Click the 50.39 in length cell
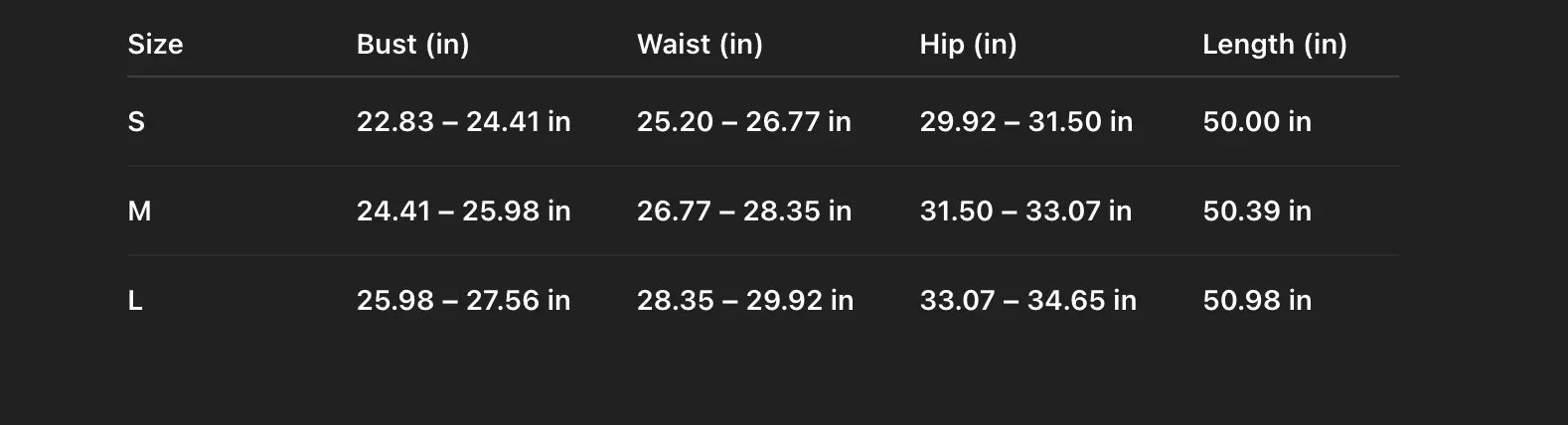This screenshot has height=425, width=1568. click(1256, 212)
